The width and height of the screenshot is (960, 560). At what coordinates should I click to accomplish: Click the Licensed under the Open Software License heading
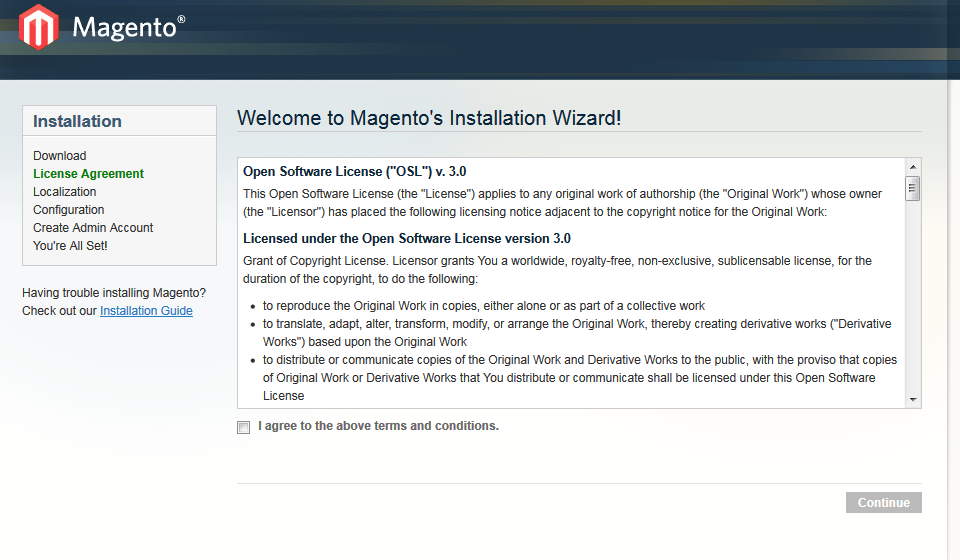point(407,239)
